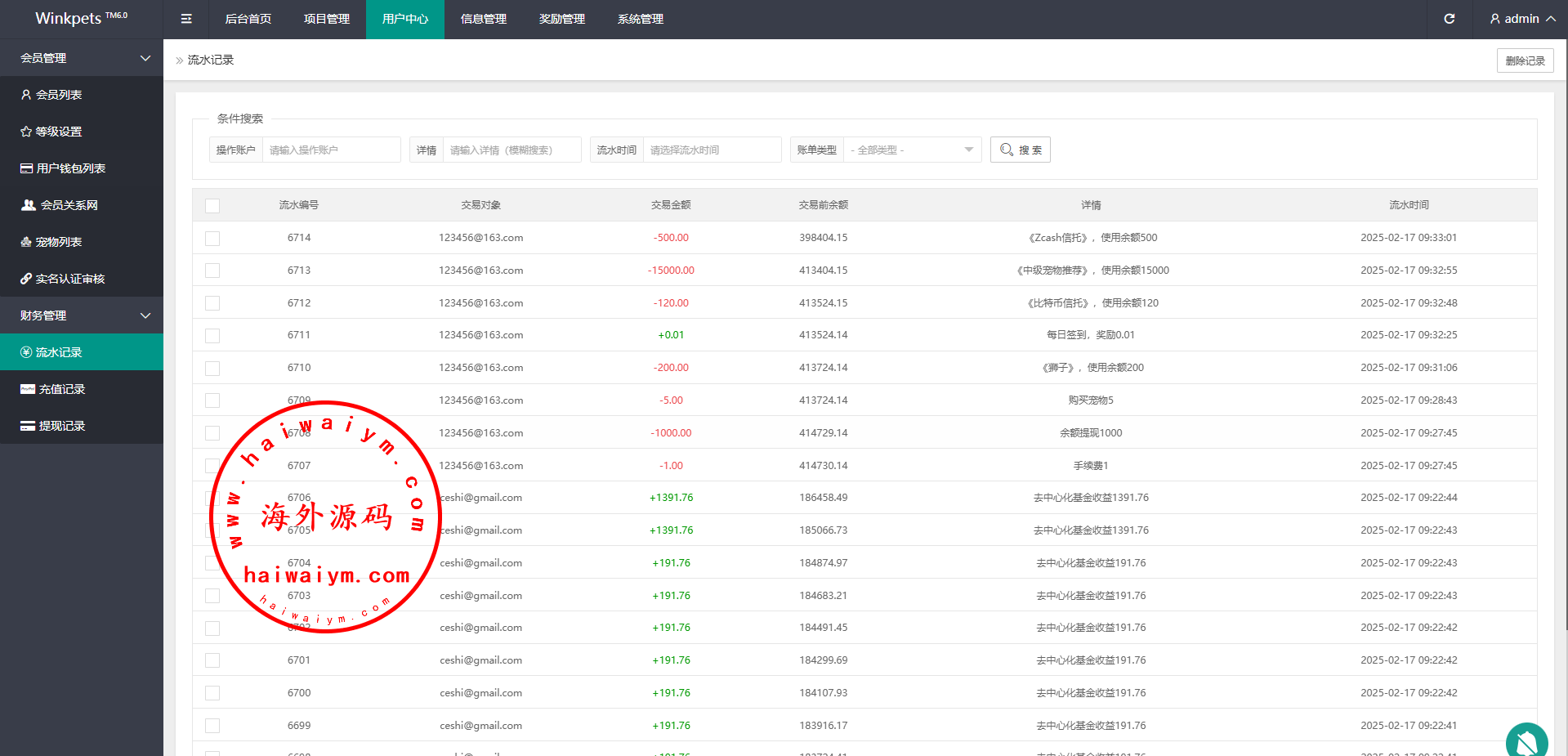Image resolution: width=1568 pixels, height=756 pixels.
Task: Open 等级设置 via its star icon
Action: [x=26, y=132]
